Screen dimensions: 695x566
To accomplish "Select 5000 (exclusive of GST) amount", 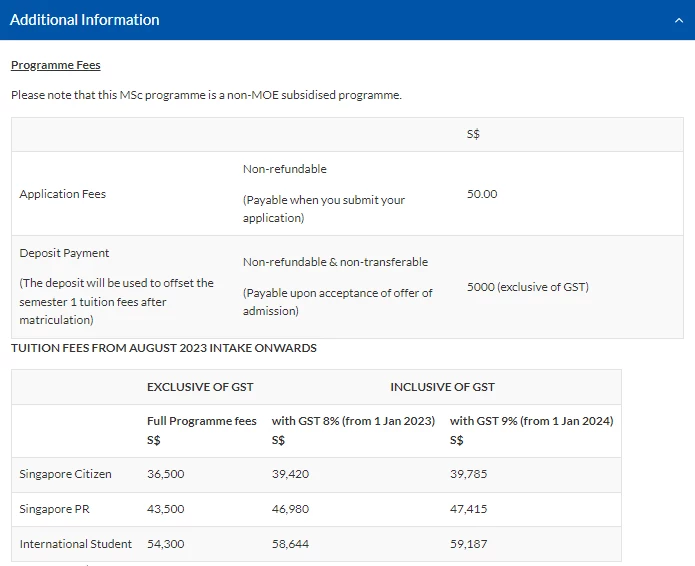I will coord(527,287).
